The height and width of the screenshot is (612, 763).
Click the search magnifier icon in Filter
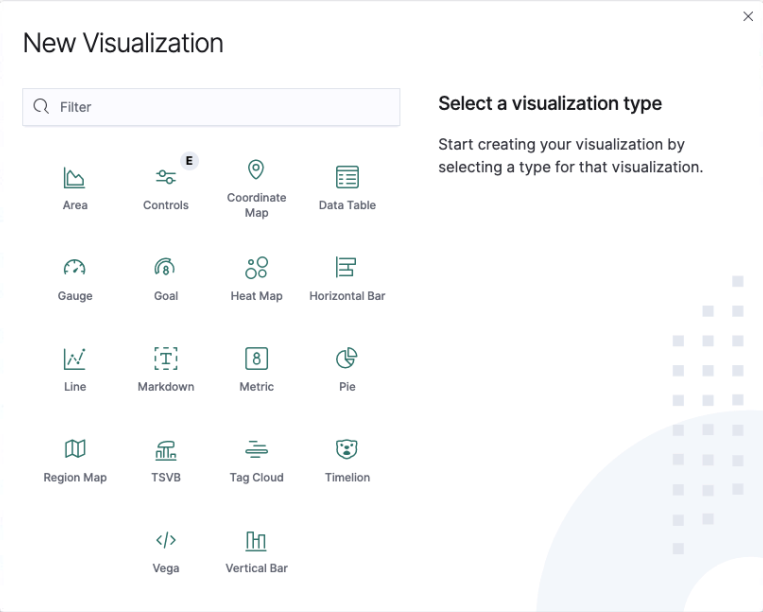pyautogui.click(x=41, y=107)
